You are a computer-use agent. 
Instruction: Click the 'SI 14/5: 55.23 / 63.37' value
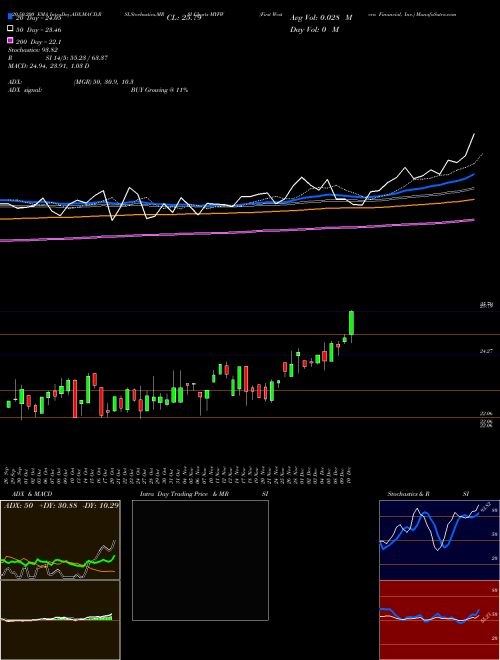[77, 58]
